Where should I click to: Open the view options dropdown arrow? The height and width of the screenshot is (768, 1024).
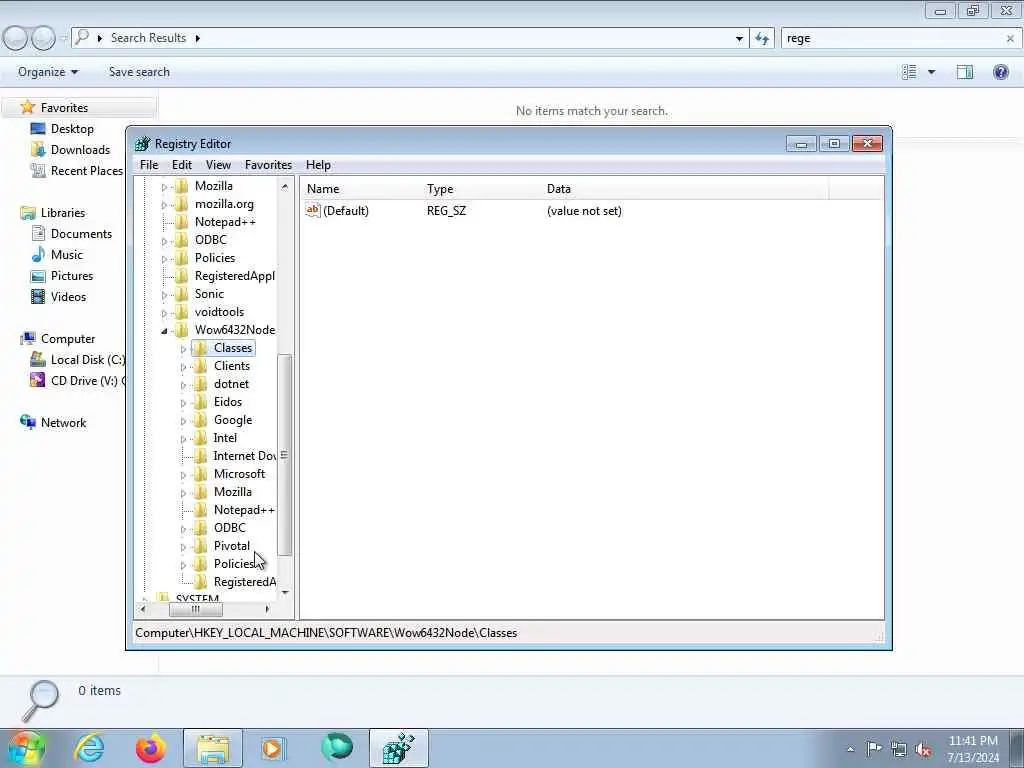[x=931, y=72]
